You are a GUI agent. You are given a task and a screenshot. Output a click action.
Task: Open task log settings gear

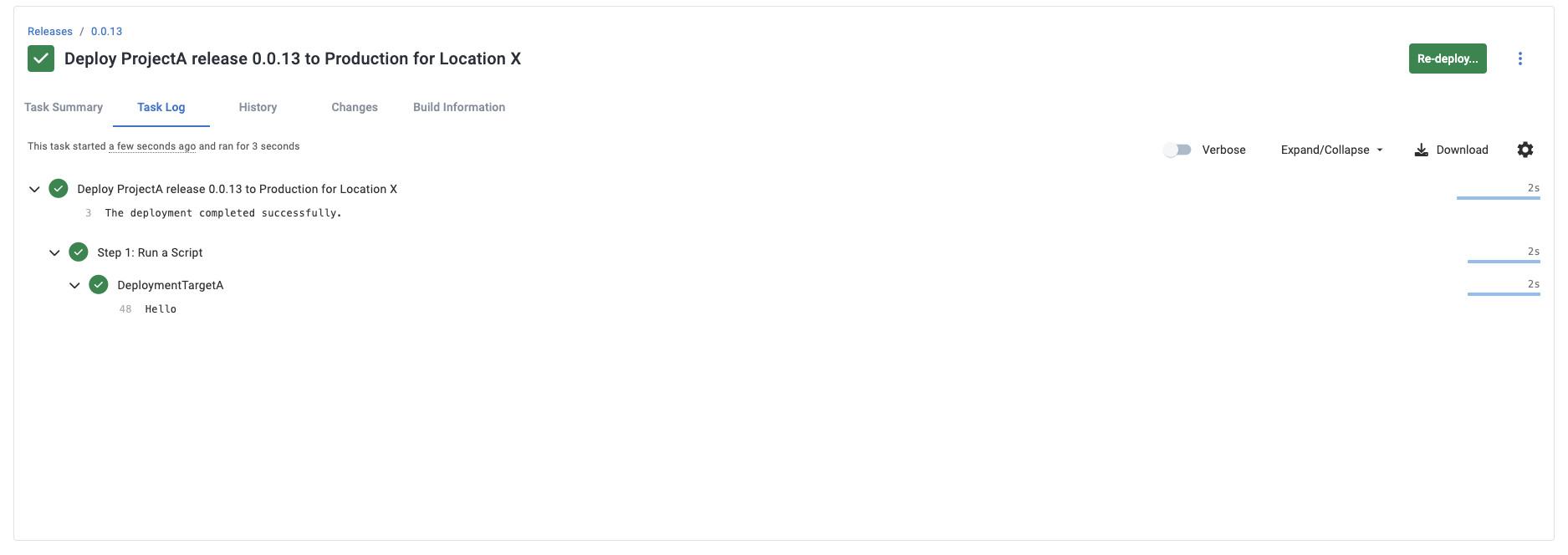[x=1525, y=150]
